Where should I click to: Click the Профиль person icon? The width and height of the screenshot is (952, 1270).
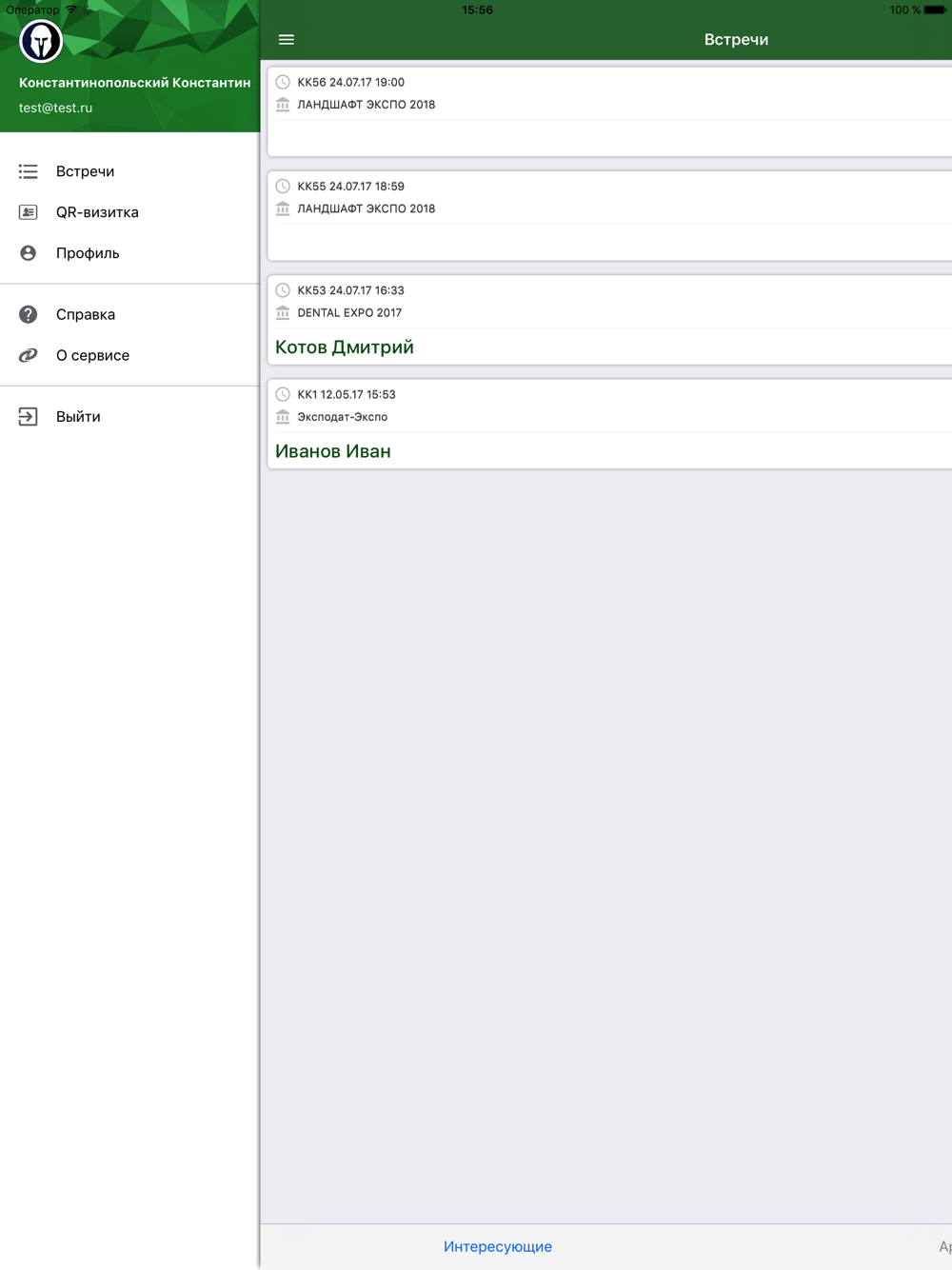pos(29,253)
